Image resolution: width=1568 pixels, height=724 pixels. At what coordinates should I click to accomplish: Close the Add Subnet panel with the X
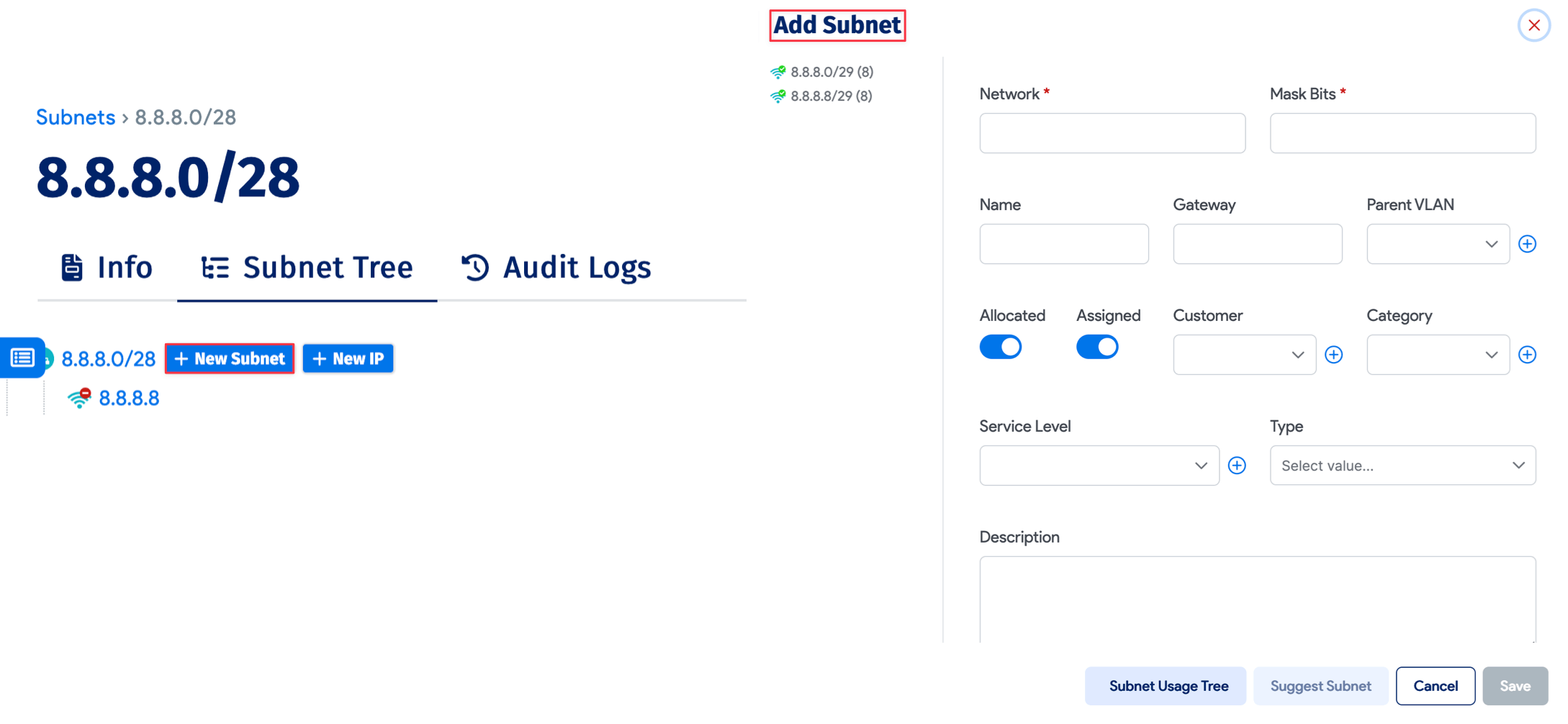pyautogui.click(x=1534, y=24)
